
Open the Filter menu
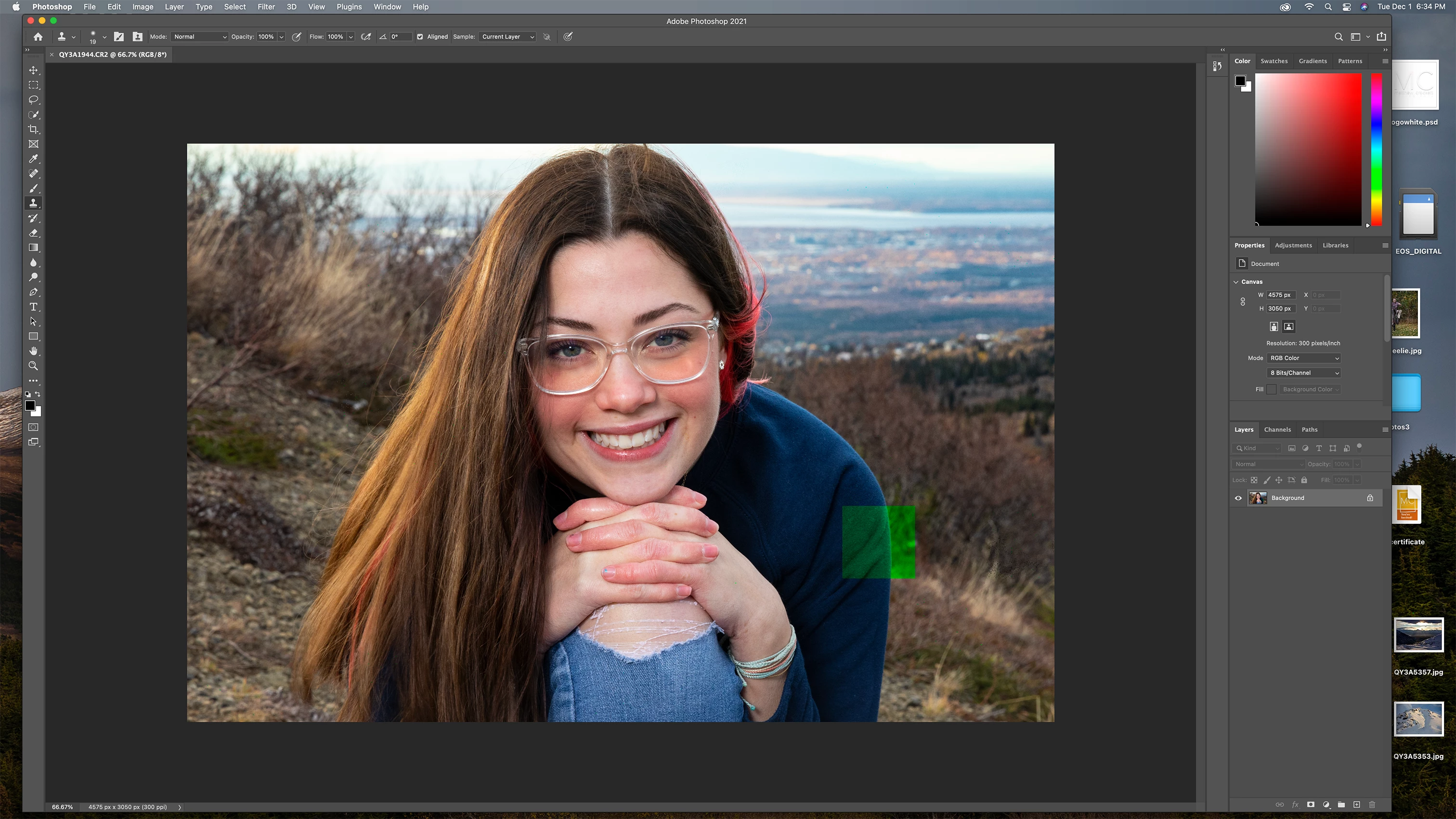pyautogui.click(x=266, y=7)
